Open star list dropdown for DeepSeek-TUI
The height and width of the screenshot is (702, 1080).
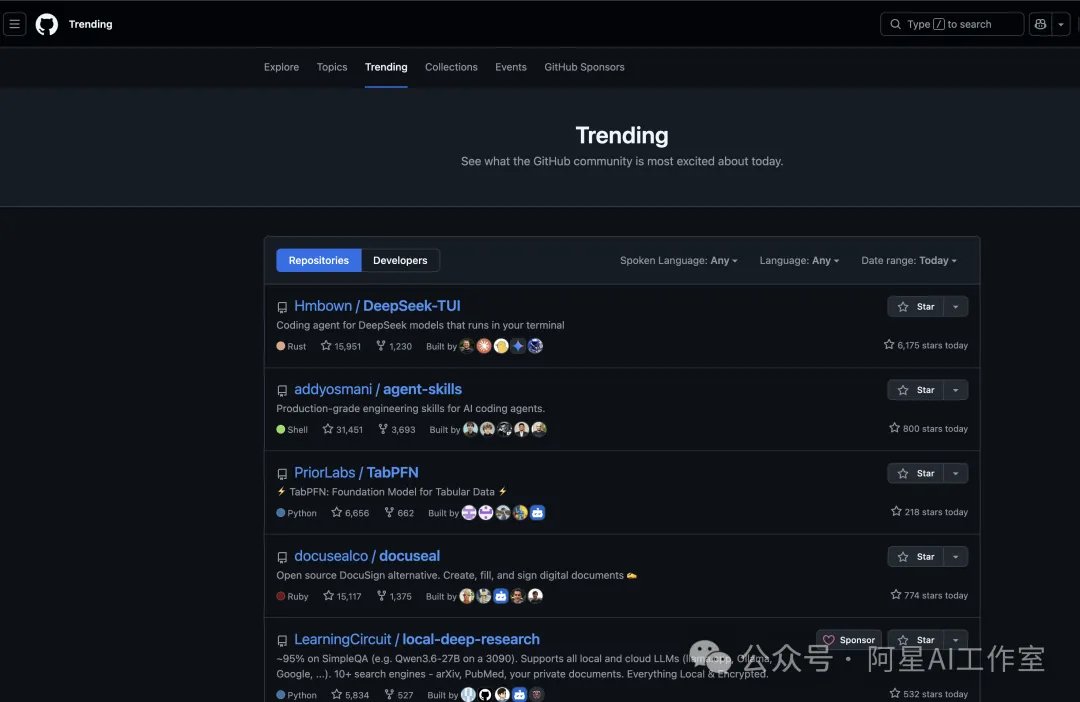[x=955, y=307]
